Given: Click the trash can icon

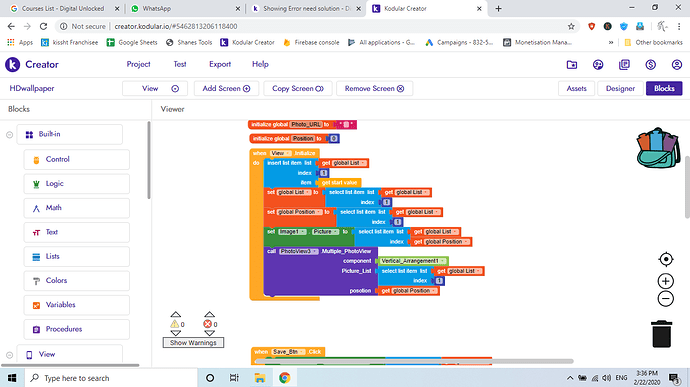Looking at the screenshot, I should coord(661,334).
